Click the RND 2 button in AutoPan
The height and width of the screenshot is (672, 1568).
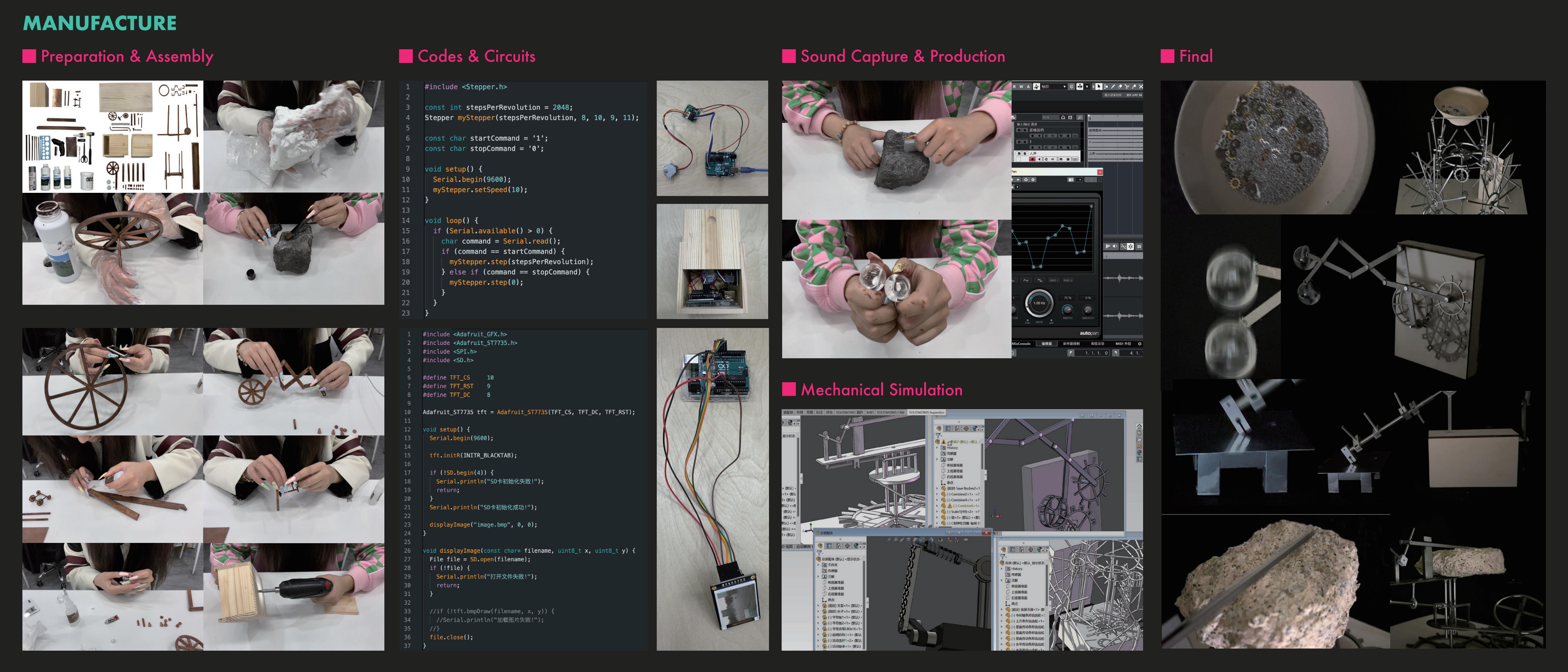[1068, 281]
